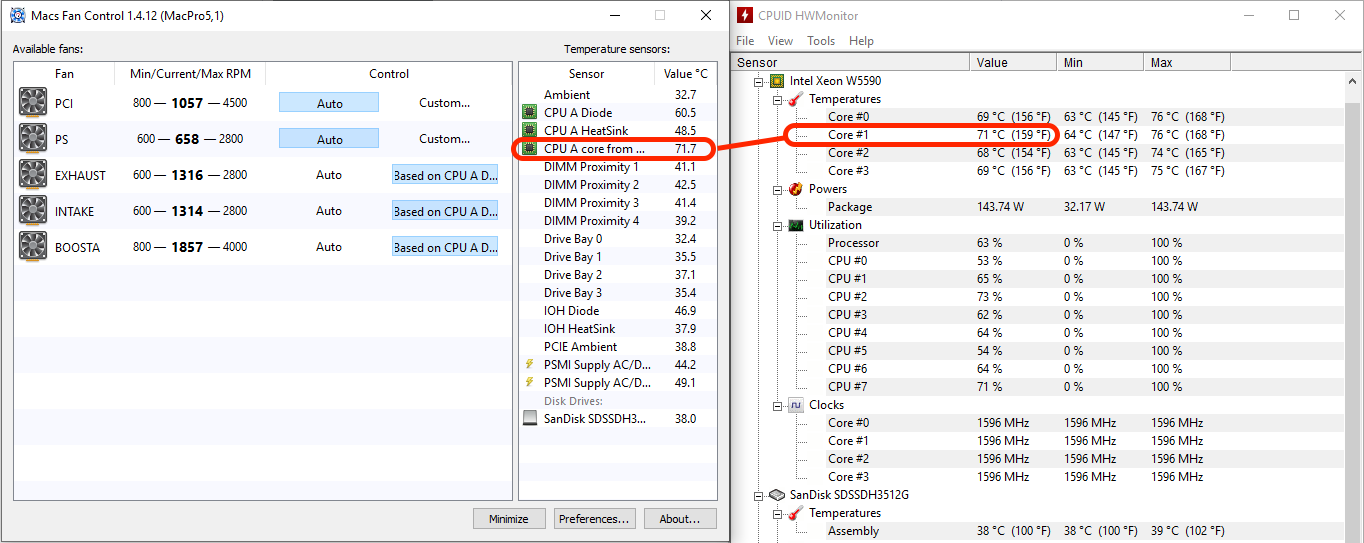This screenshot has height=543, width=1364.
Task: Collapse the Utilization tree node
Action: click(x=777, y=225)
